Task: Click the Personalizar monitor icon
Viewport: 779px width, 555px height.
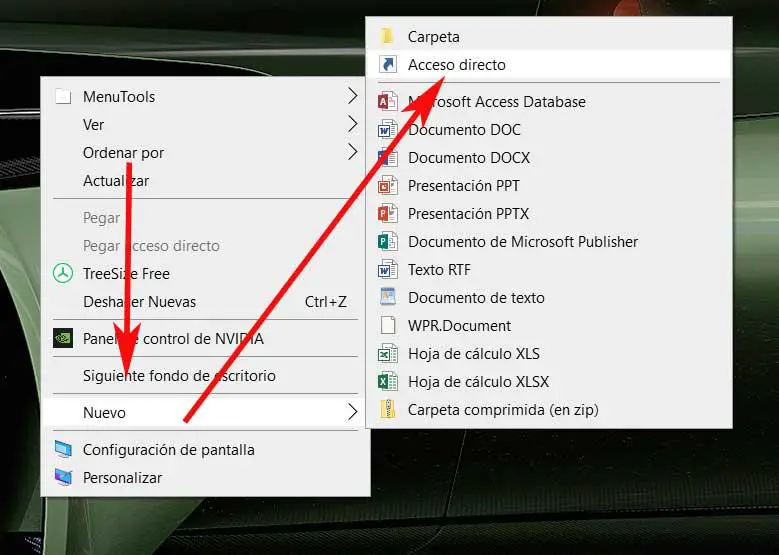Action: point(63,477)
